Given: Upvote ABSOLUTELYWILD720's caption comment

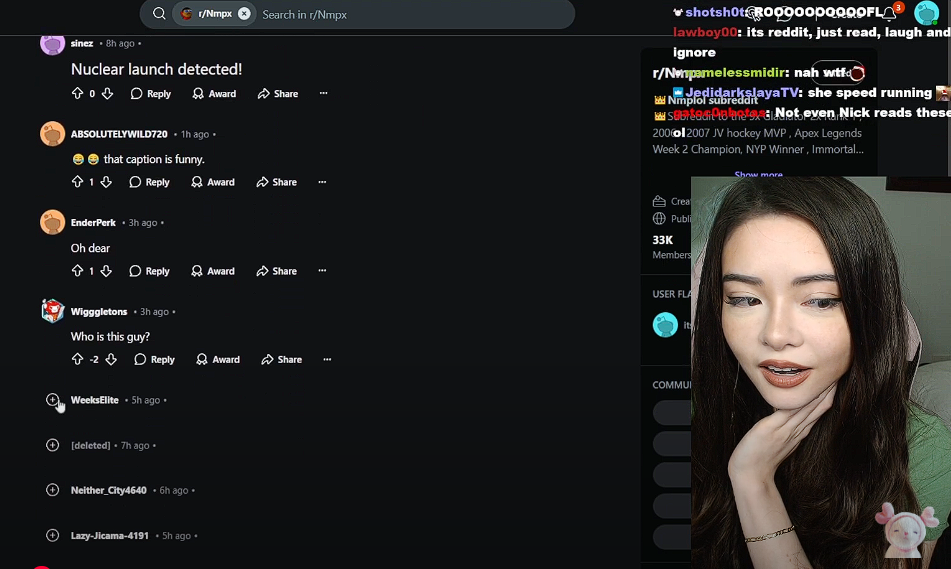Looking at the screenshot, I should 77,182.
